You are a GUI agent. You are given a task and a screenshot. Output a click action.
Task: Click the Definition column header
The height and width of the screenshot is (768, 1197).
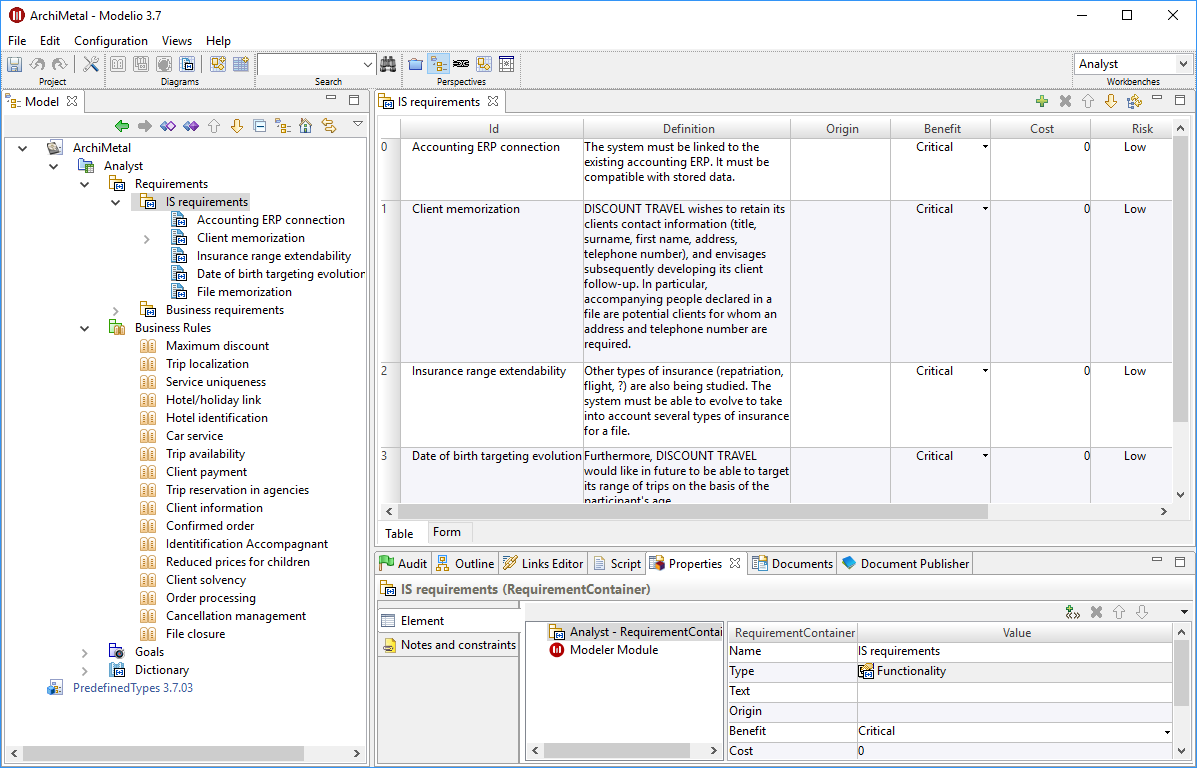[688, 129]
